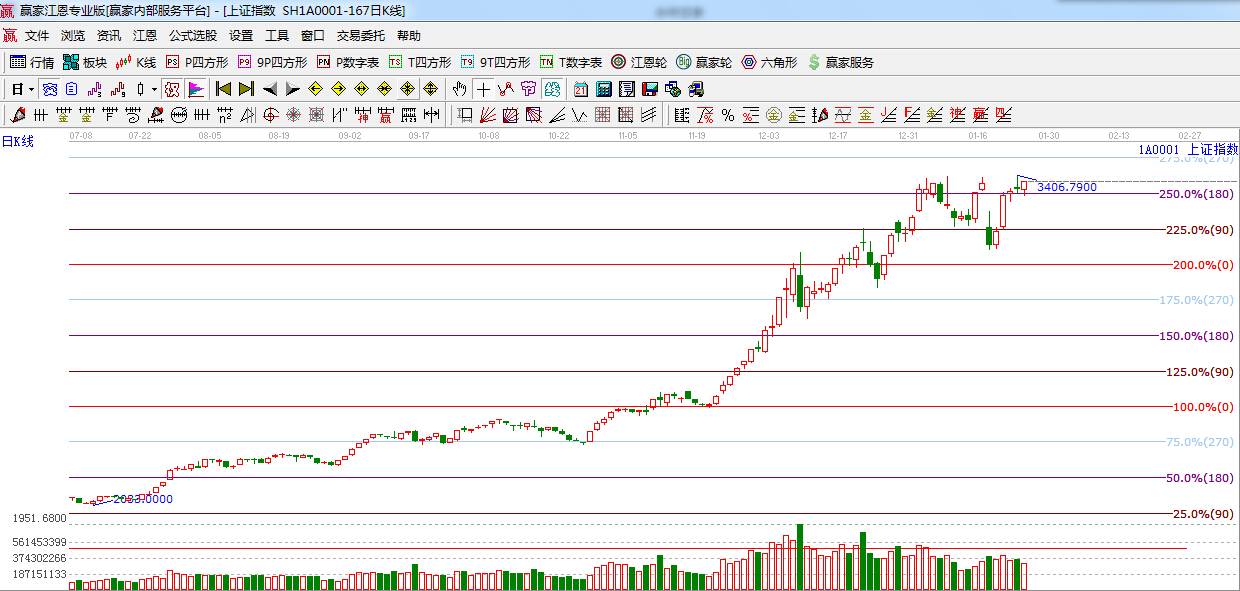Open the 公式选股 menu

(x=192, y=36)
